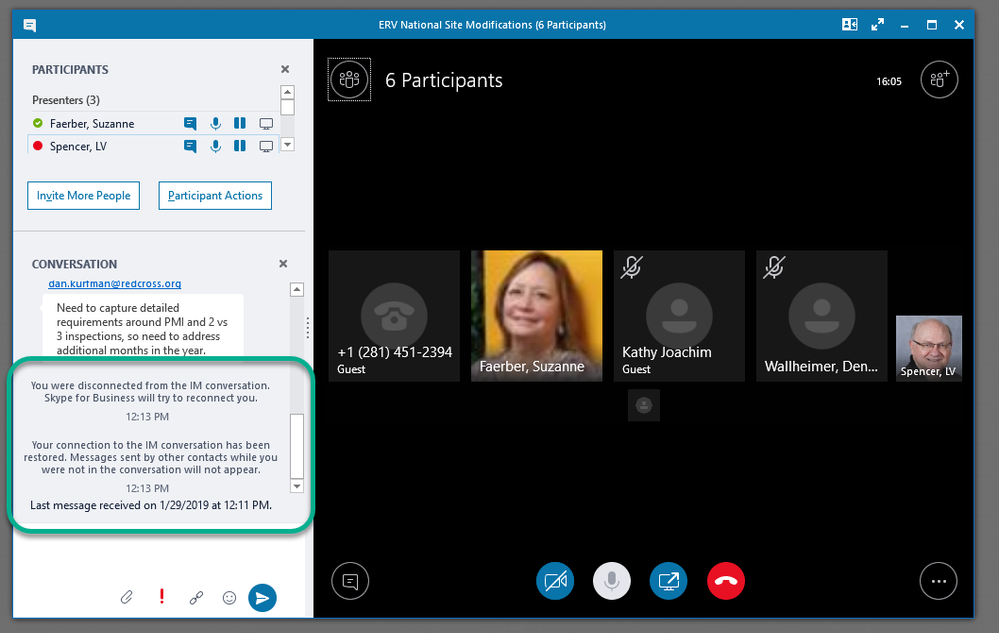Attach a file with the paperclip icon
This screenshot has width=999, height=633.
coord(127,597)
